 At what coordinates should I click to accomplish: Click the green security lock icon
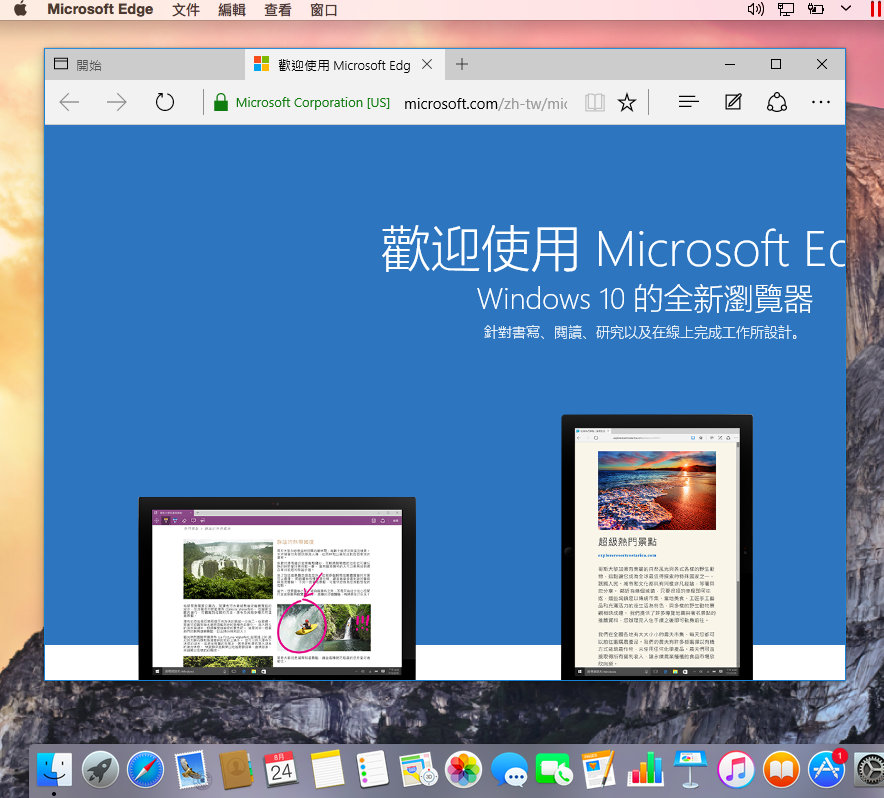[x=221, y=102]
